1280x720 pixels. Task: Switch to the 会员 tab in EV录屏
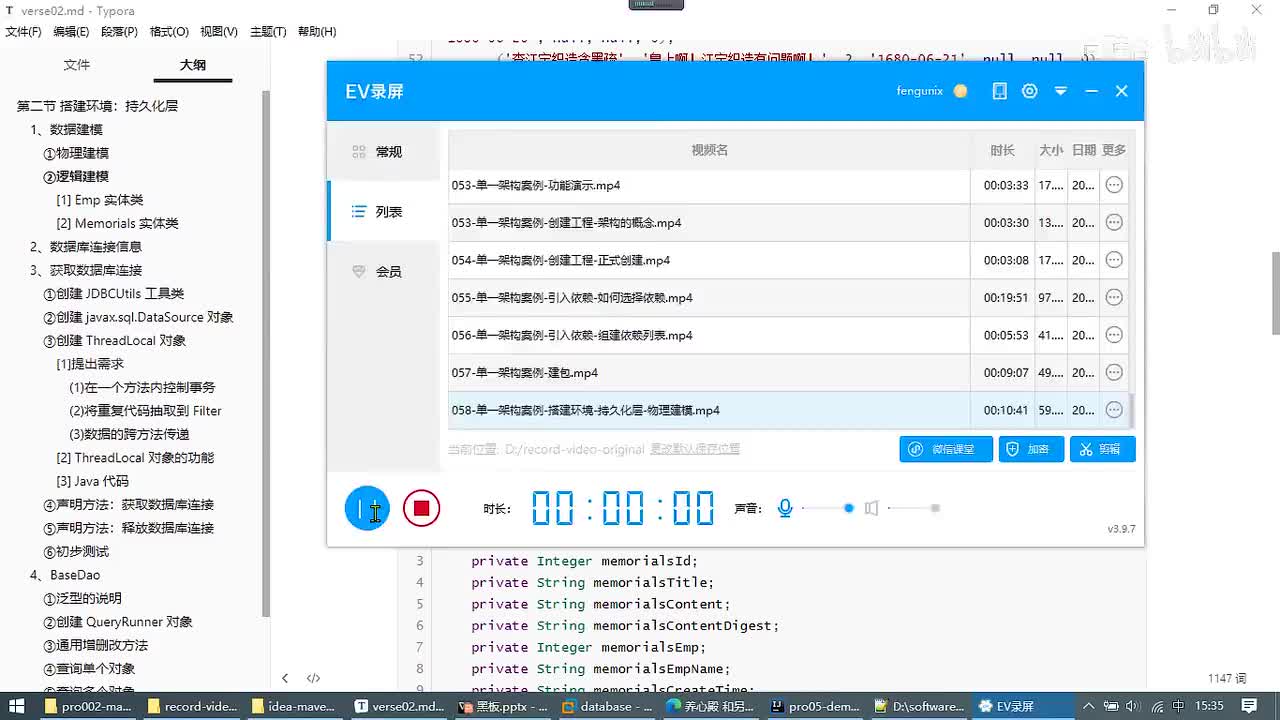[x=383, y=272]
